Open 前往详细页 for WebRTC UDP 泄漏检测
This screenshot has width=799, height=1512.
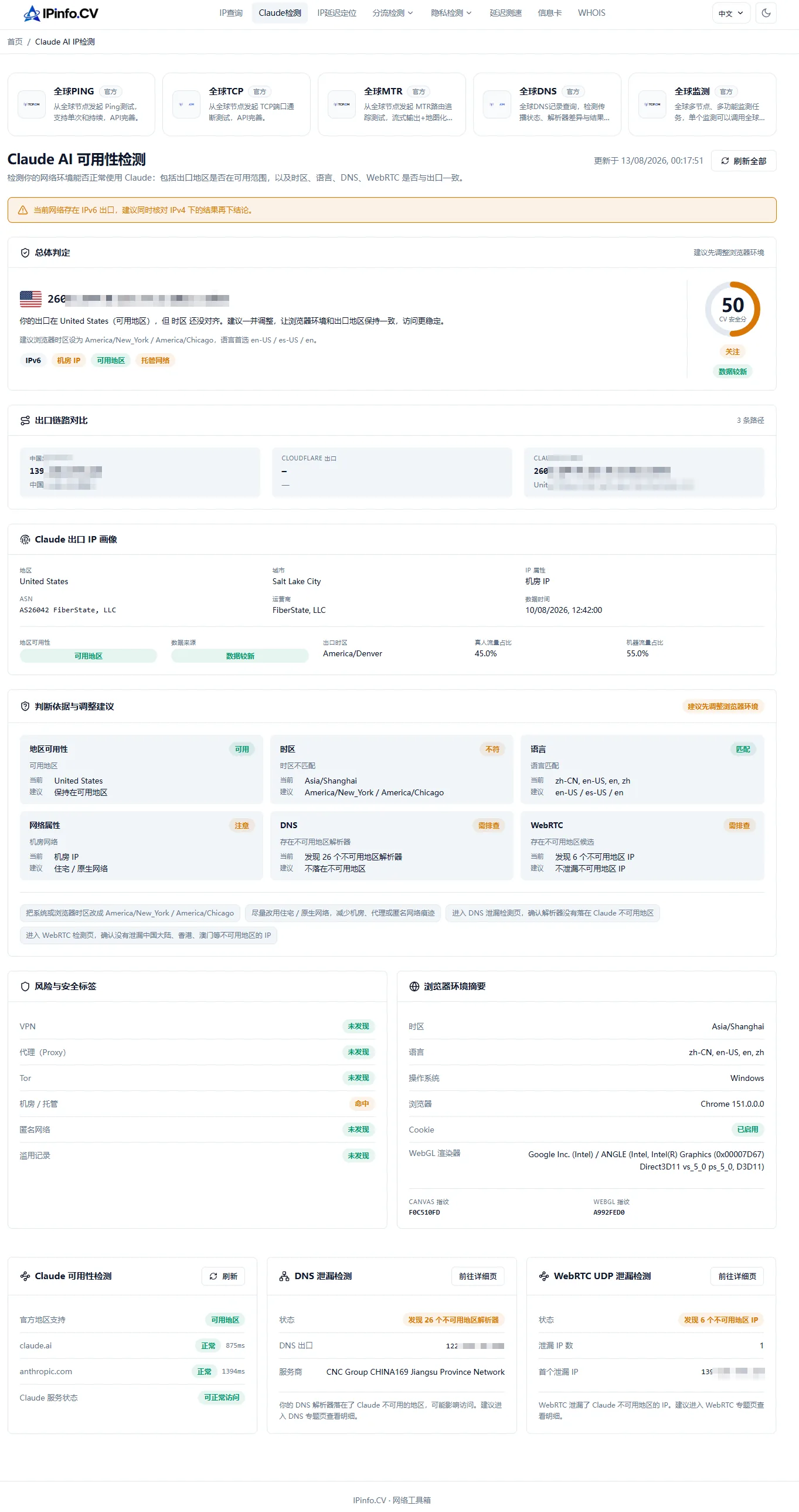737,1276
